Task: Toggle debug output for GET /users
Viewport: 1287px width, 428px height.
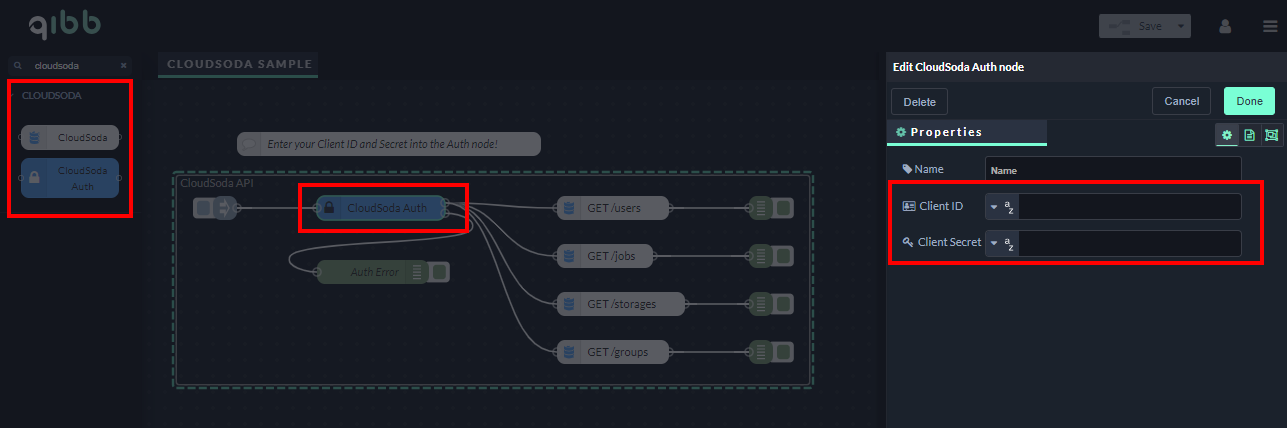Action: point(784,208)
